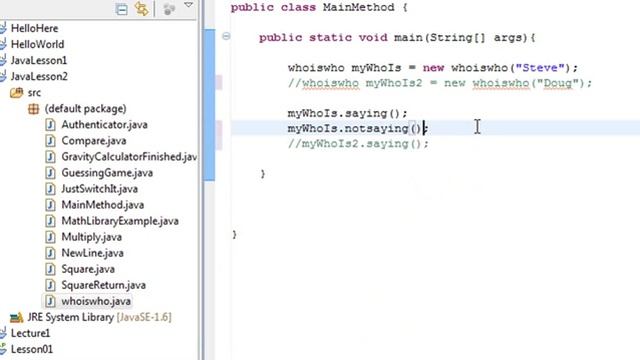640x360 pixels.
Task: Select whoiswho.java file
Action: 96,301
